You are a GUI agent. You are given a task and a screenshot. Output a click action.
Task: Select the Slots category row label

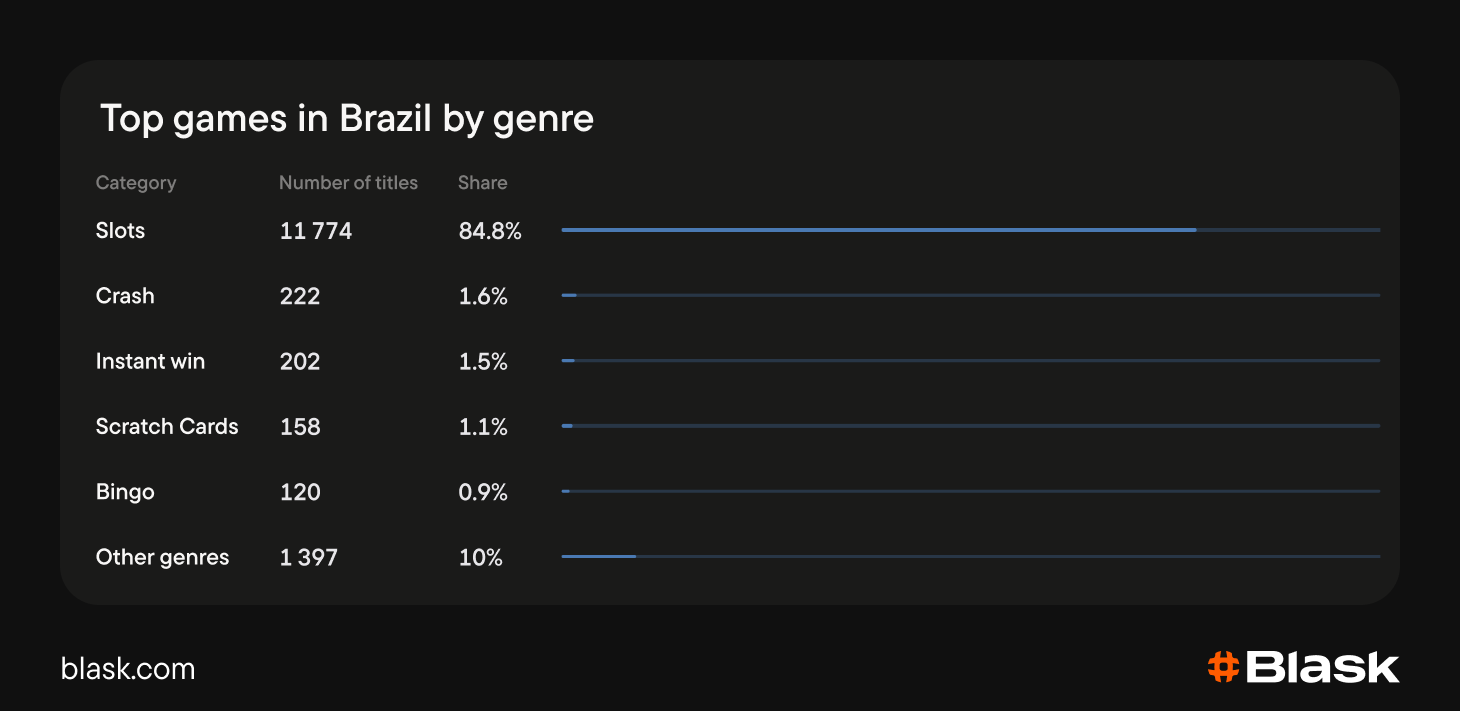click(x=120, y=231)
